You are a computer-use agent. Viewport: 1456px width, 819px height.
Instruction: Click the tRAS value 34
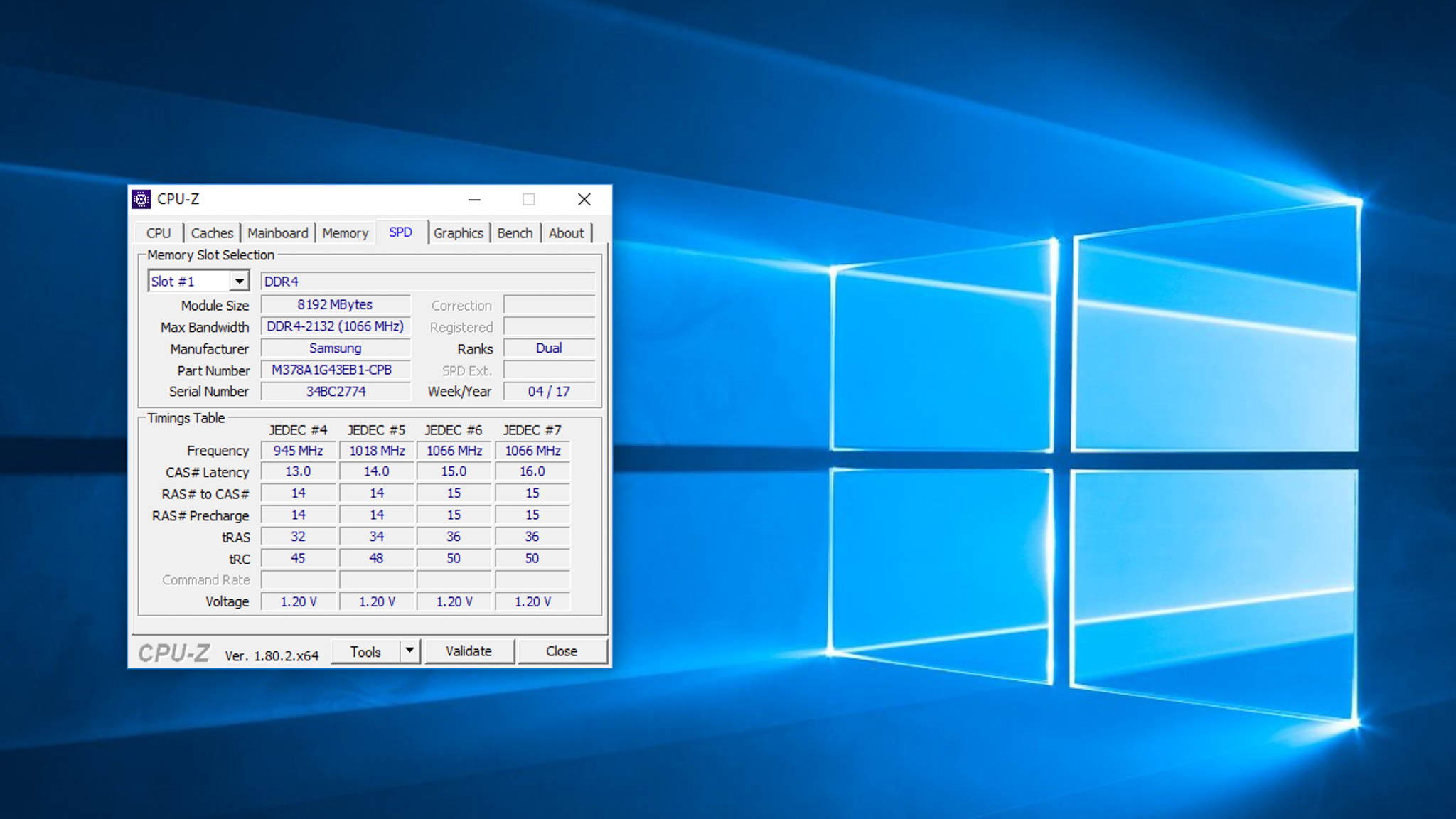click(377, 537)
